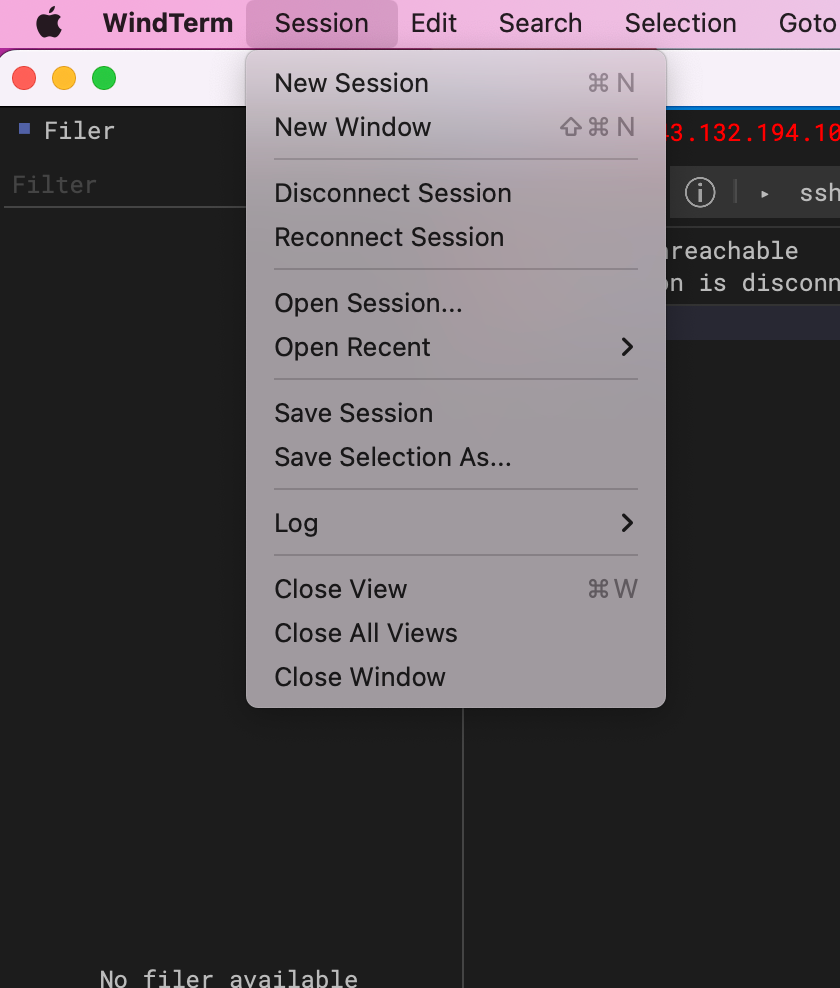
Task: Select Open Session from the menu
Action: point(368,303)
